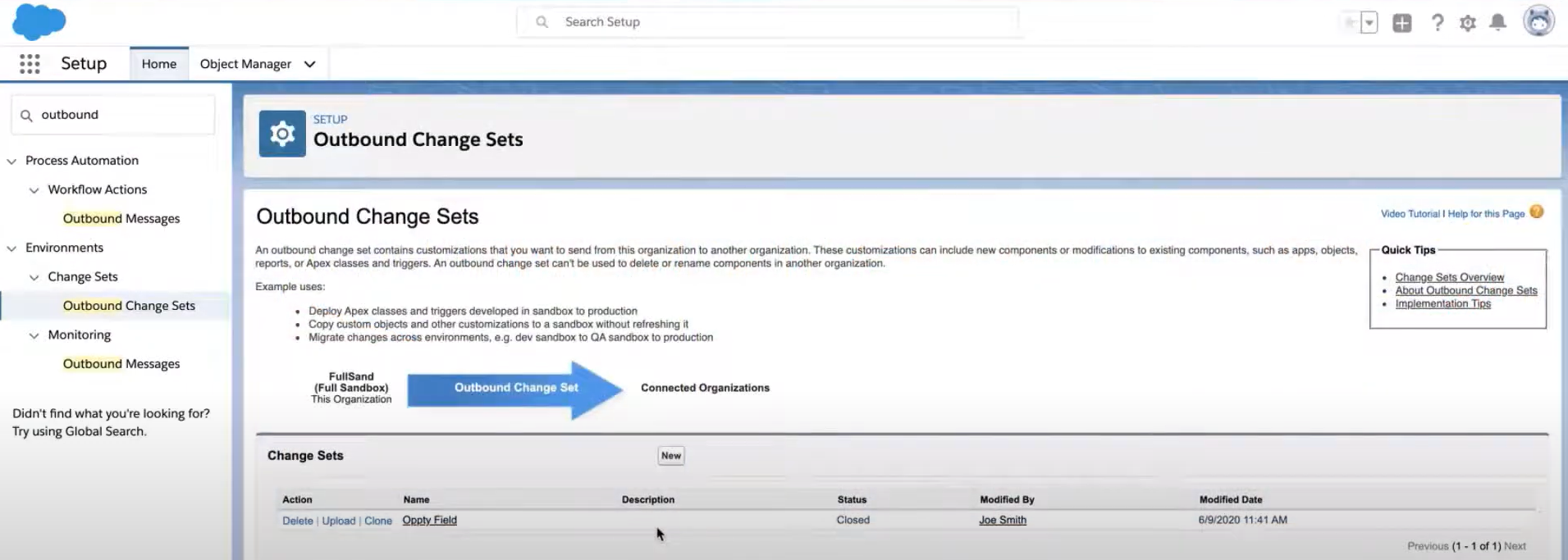Click the Upload action link
1568x560 pixels.
click(339, 521)
